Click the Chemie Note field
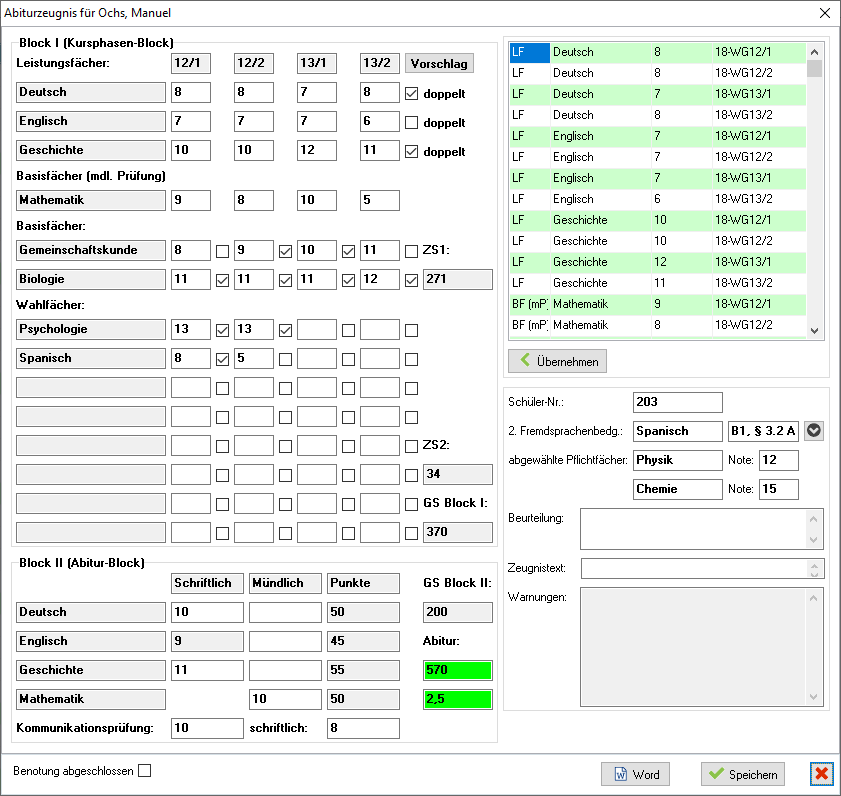 779,489
